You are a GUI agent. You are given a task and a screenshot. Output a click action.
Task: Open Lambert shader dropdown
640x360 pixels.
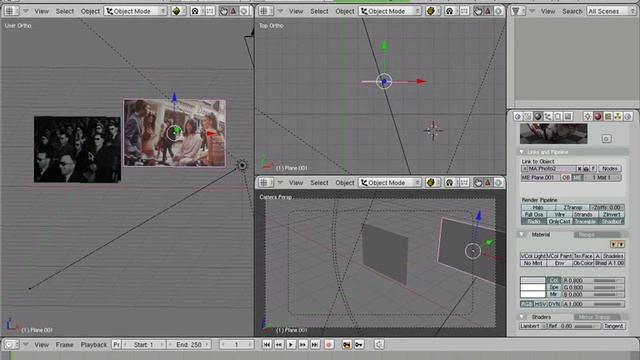(533, 326)
